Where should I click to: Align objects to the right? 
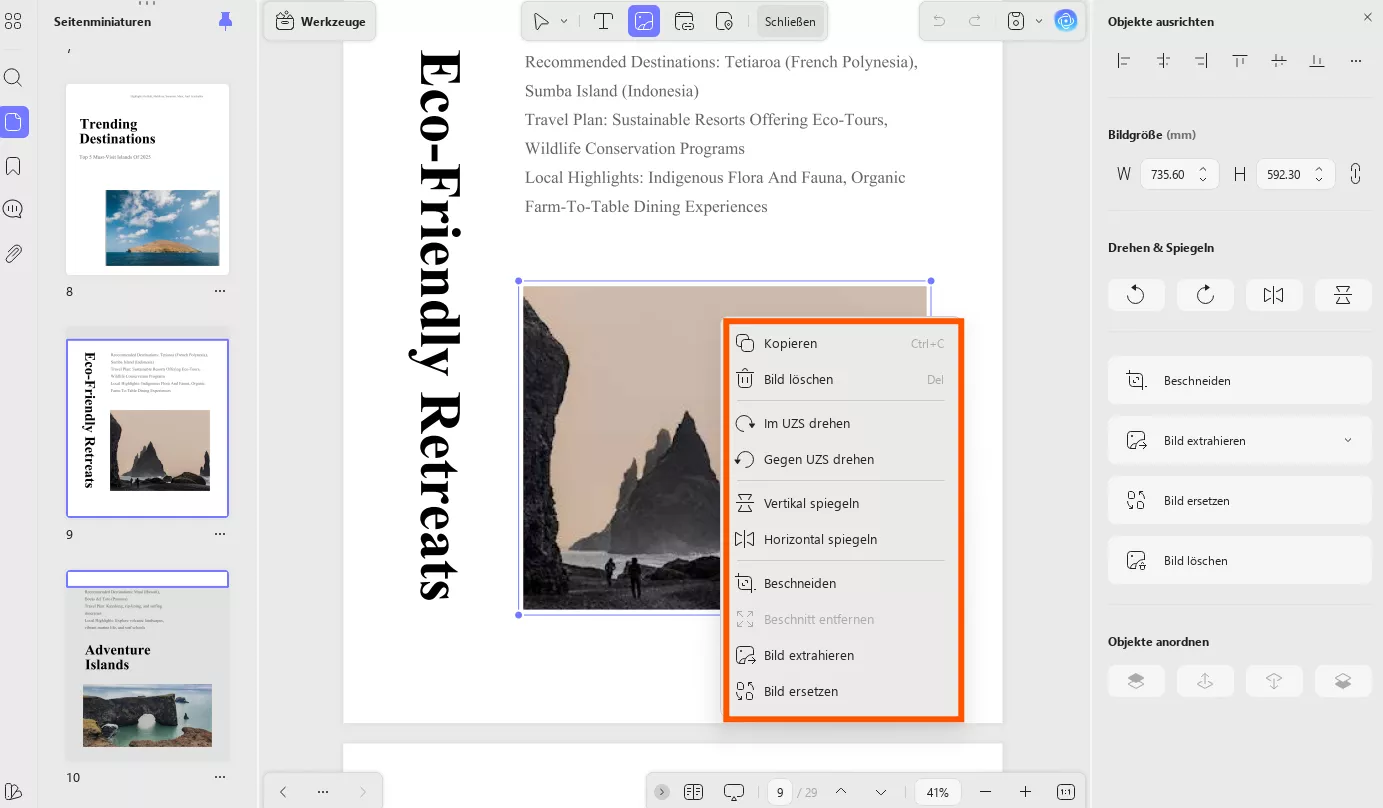pos(1201,61)
